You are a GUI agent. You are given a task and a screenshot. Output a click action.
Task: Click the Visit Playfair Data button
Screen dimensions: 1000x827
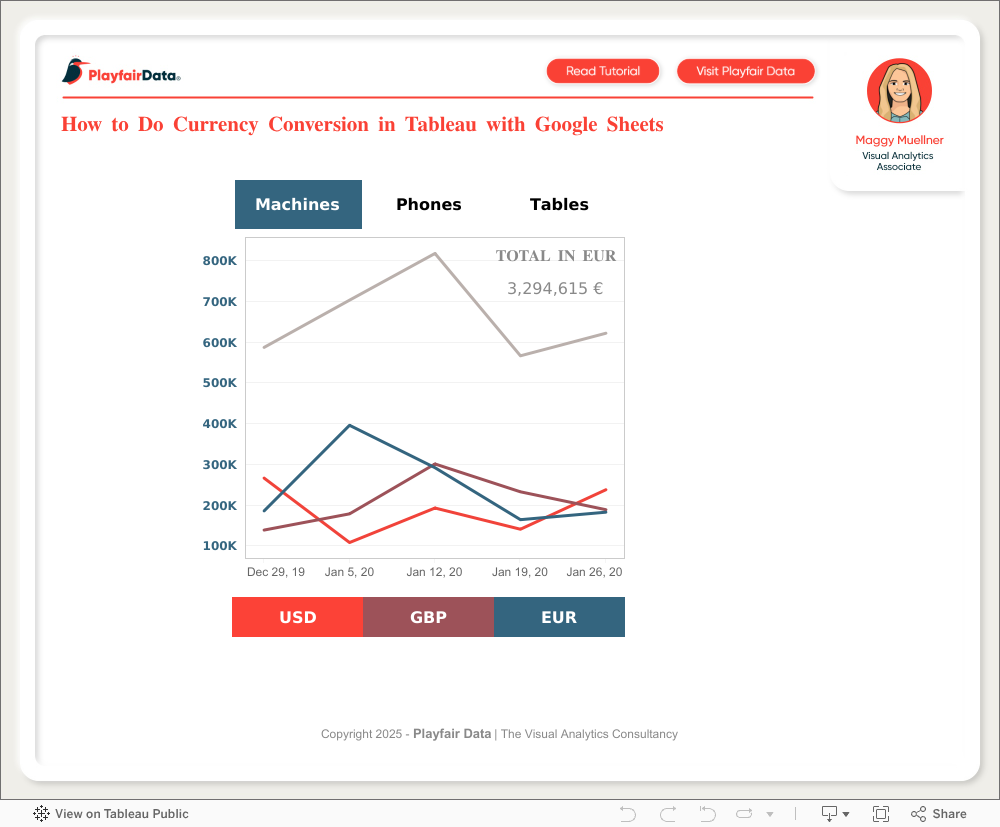point(746,71)
